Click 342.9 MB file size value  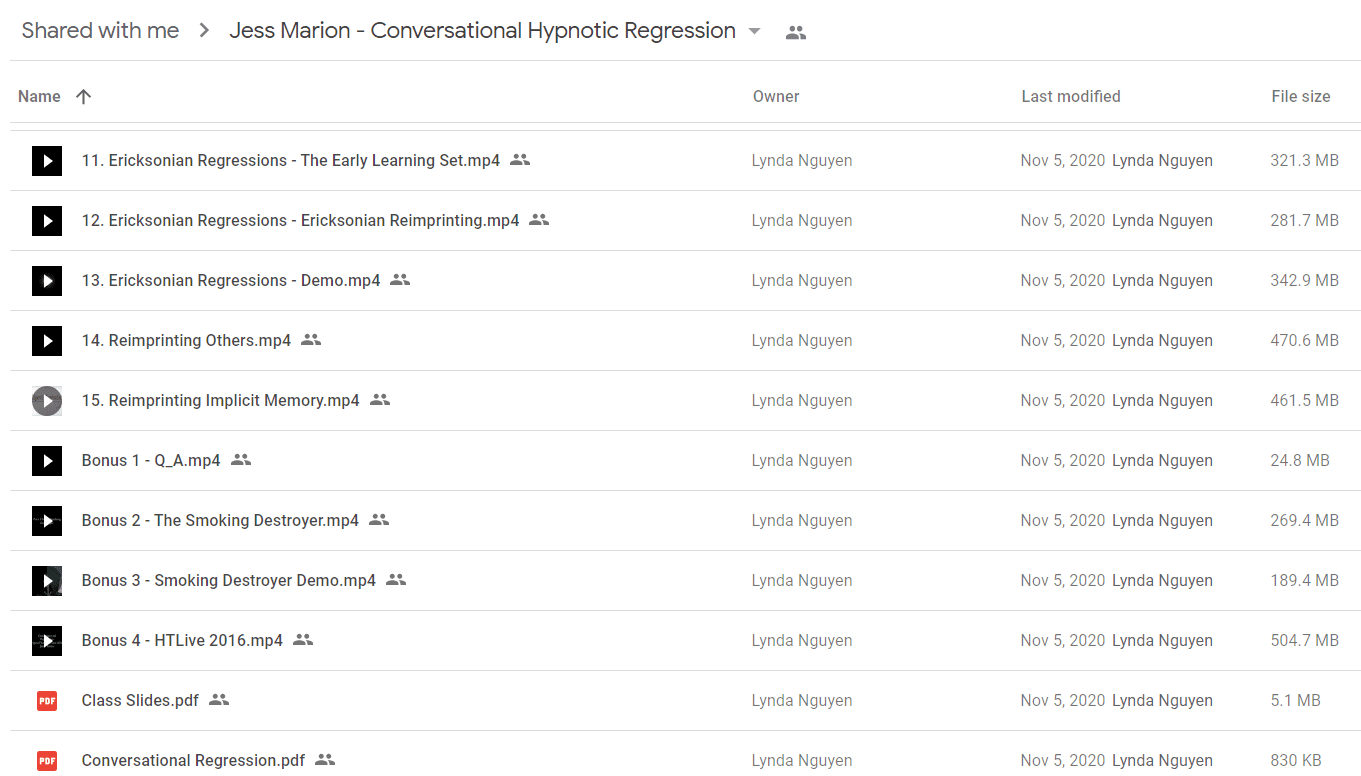point(1304,280)
